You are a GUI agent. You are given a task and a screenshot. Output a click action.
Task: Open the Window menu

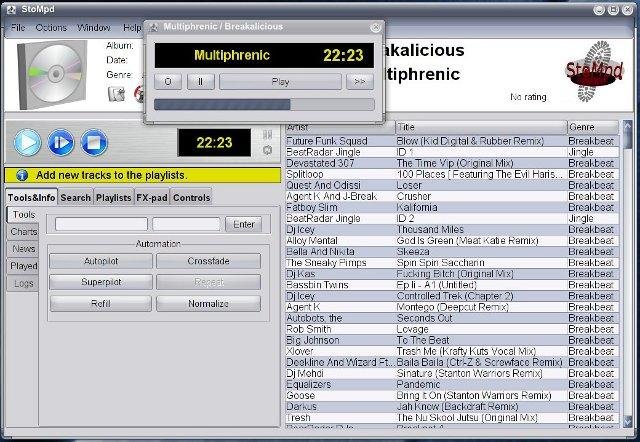point(94,28)
